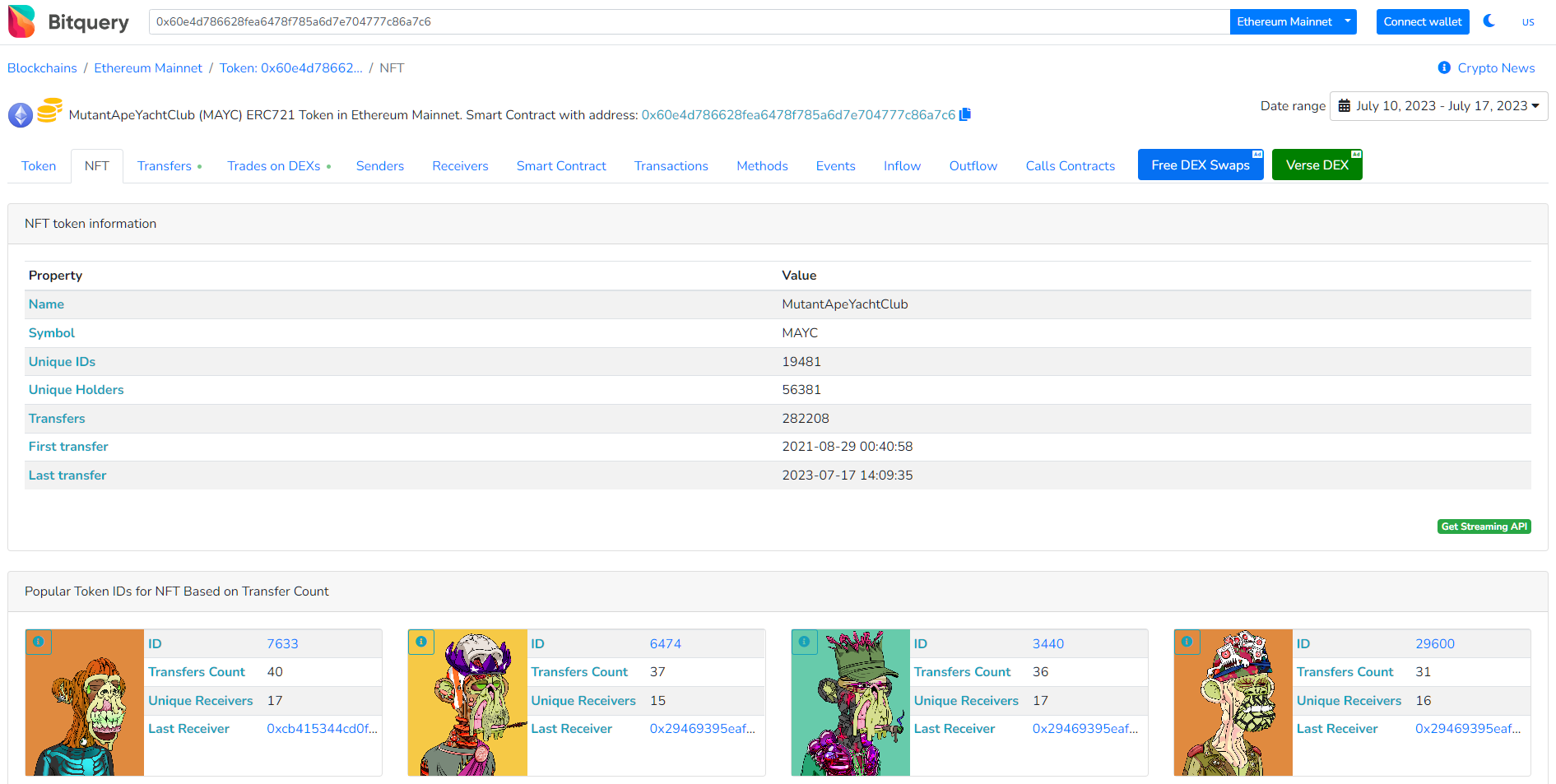The width and height of the screenshot is (1556, 784).
Task: Open token ID 3440 link
Action: [1048, 643]
